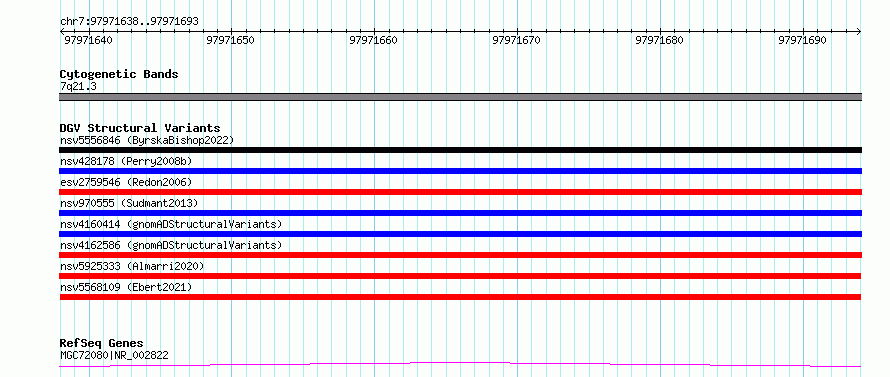Screen dimensions: 890x377
Task: Click the red nsv4162586 gnomAD bar
Action: tap(460, 255)
